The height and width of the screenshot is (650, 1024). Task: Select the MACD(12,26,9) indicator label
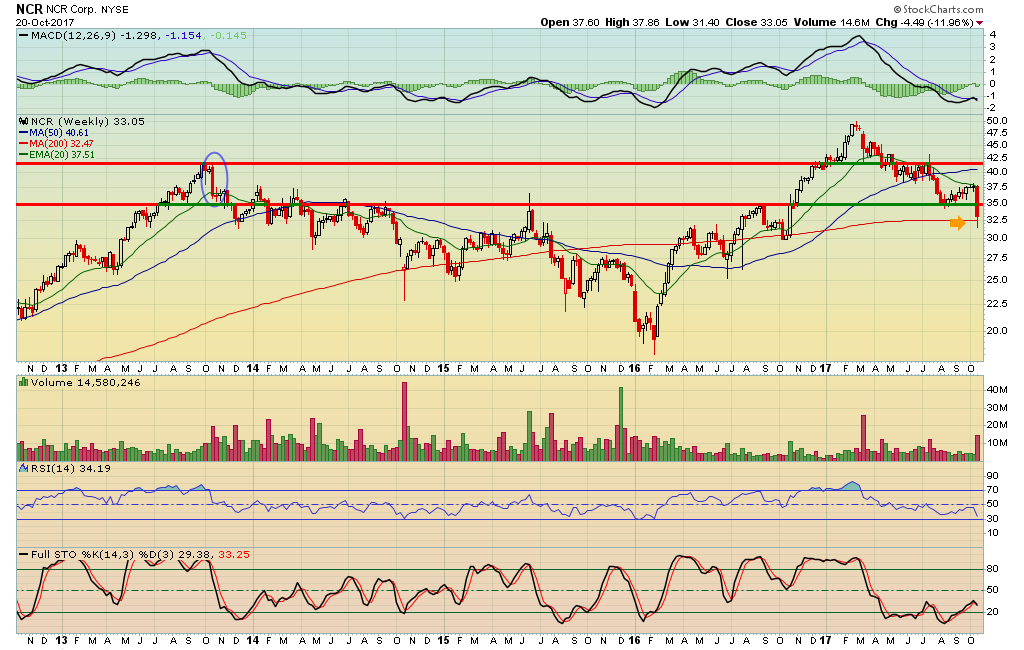[72, 36]
